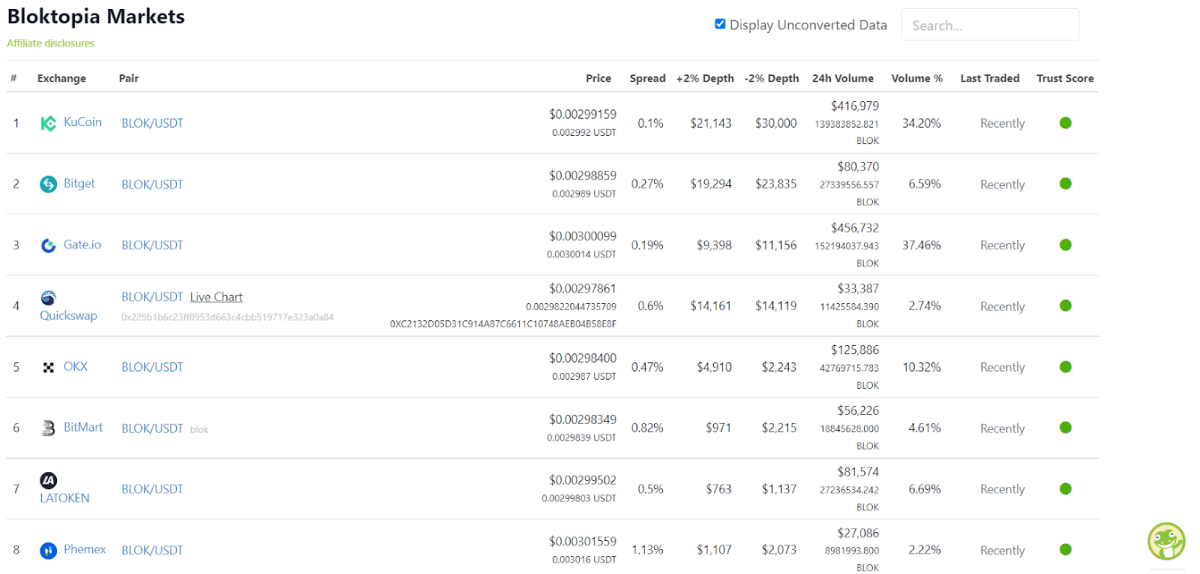Click the 'blok' tag next to BitMart pair

199,429
